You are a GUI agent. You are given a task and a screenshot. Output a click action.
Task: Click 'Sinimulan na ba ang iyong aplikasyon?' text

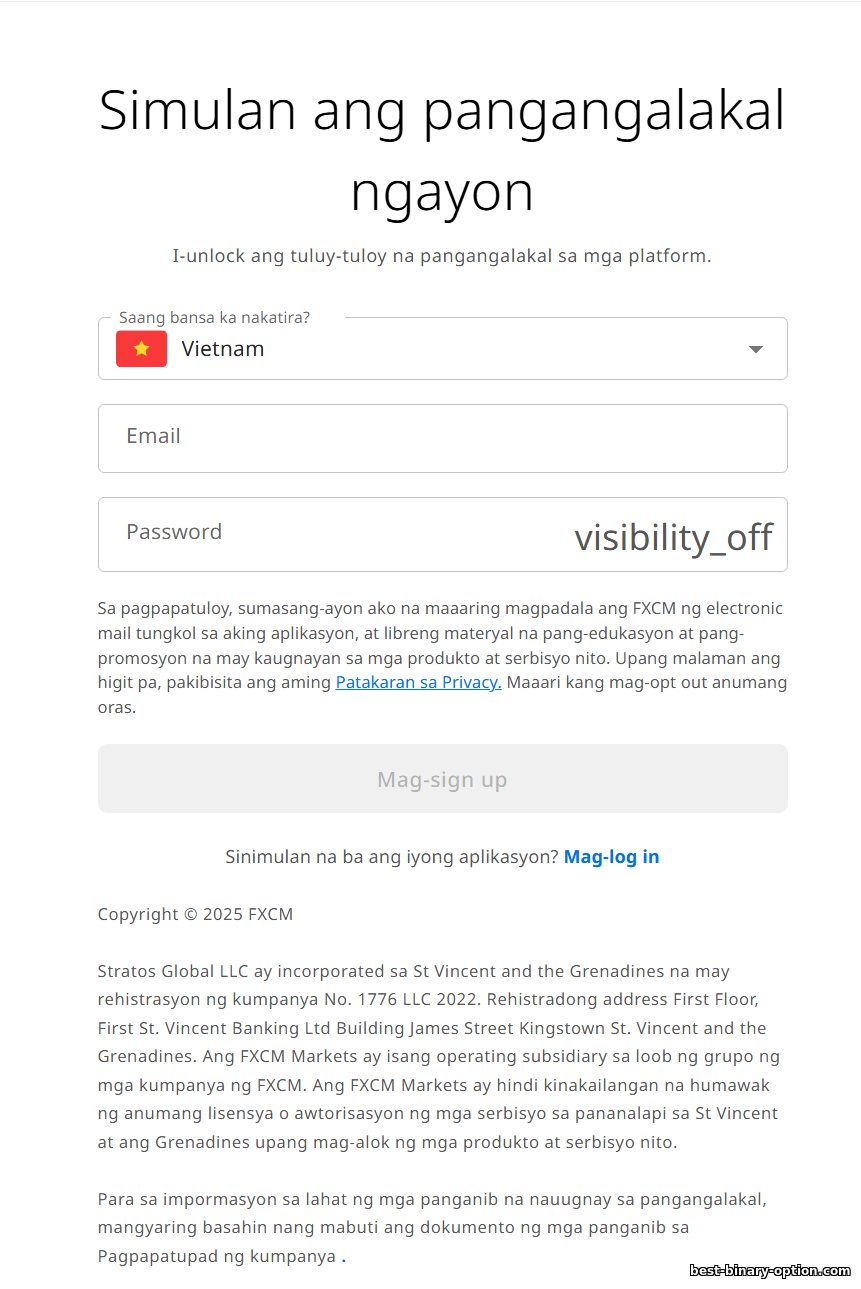391,857
